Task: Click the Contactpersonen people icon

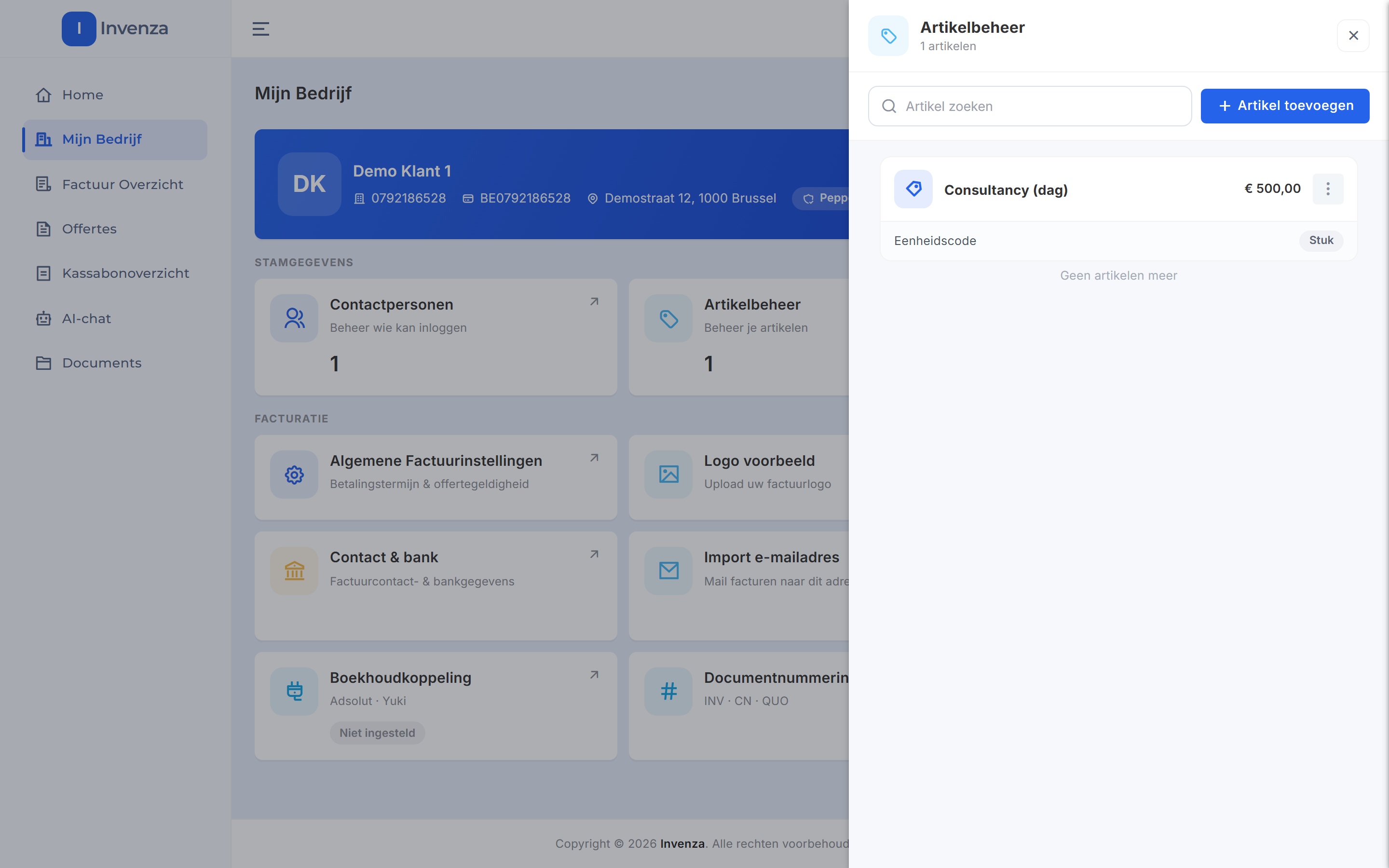Action: (x=294, y=318)
